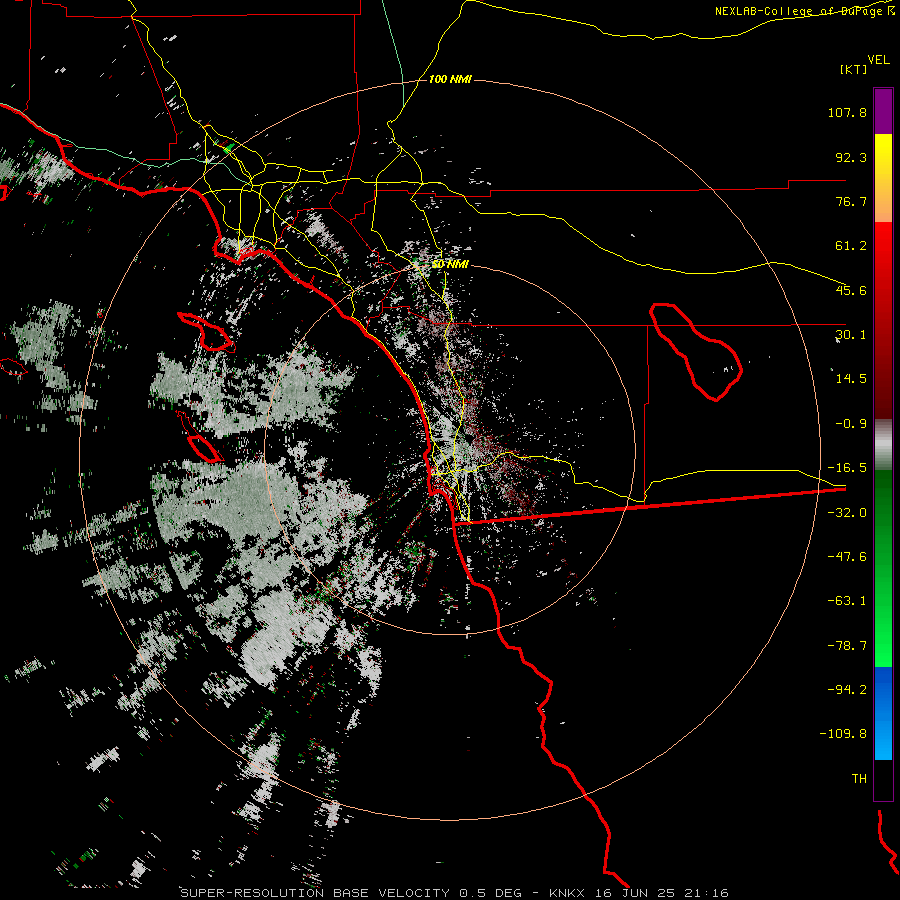The height and width of the screenshot is (900, 900).
Task: Select the 107.8 scale value
Action: tap(847, 112)
